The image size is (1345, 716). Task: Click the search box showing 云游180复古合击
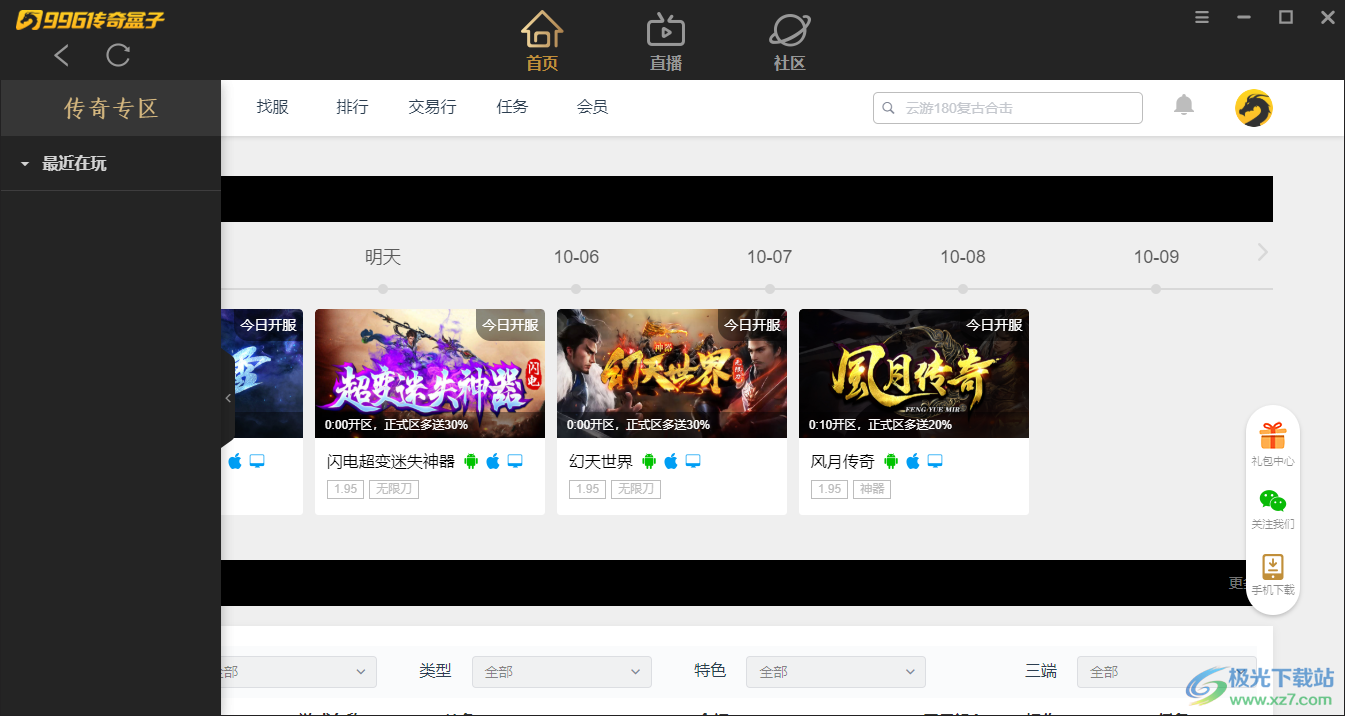coord(1008,108)
